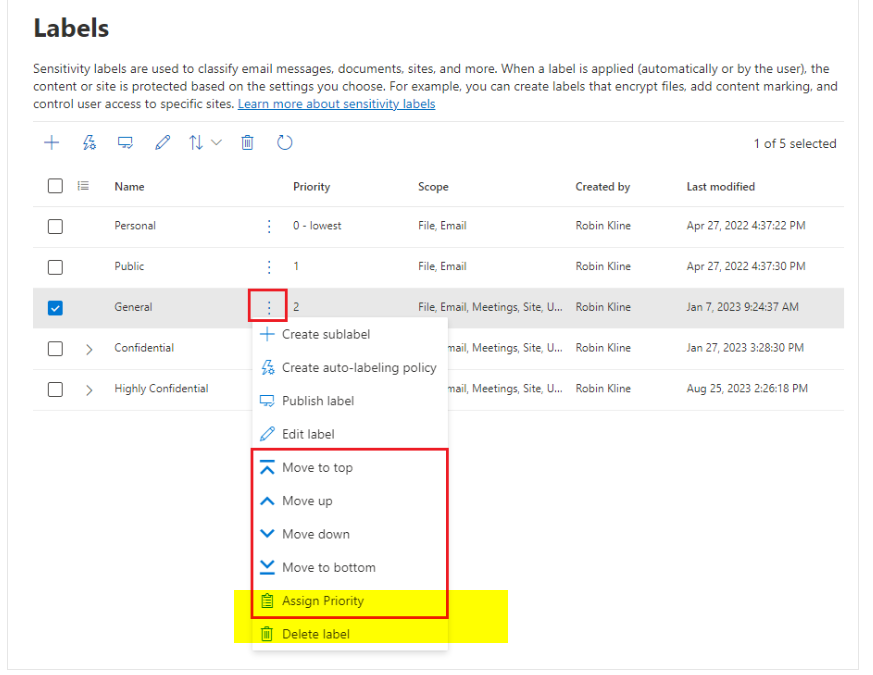The width and height of the screenshot is (873, 675).
Task: Expand the Confidential label sublabels
Action: pyautogui.click(x=89, y=349)
